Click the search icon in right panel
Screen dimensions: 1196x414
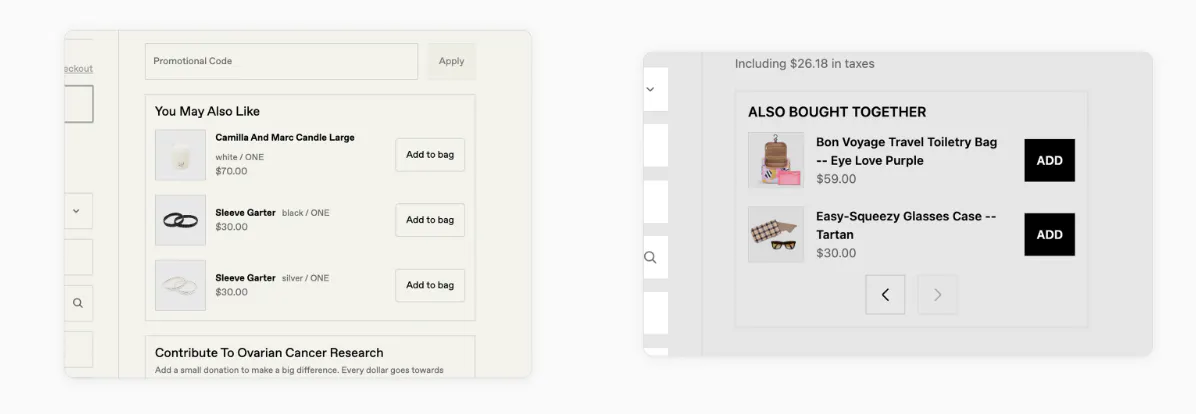tap(651, 258)
